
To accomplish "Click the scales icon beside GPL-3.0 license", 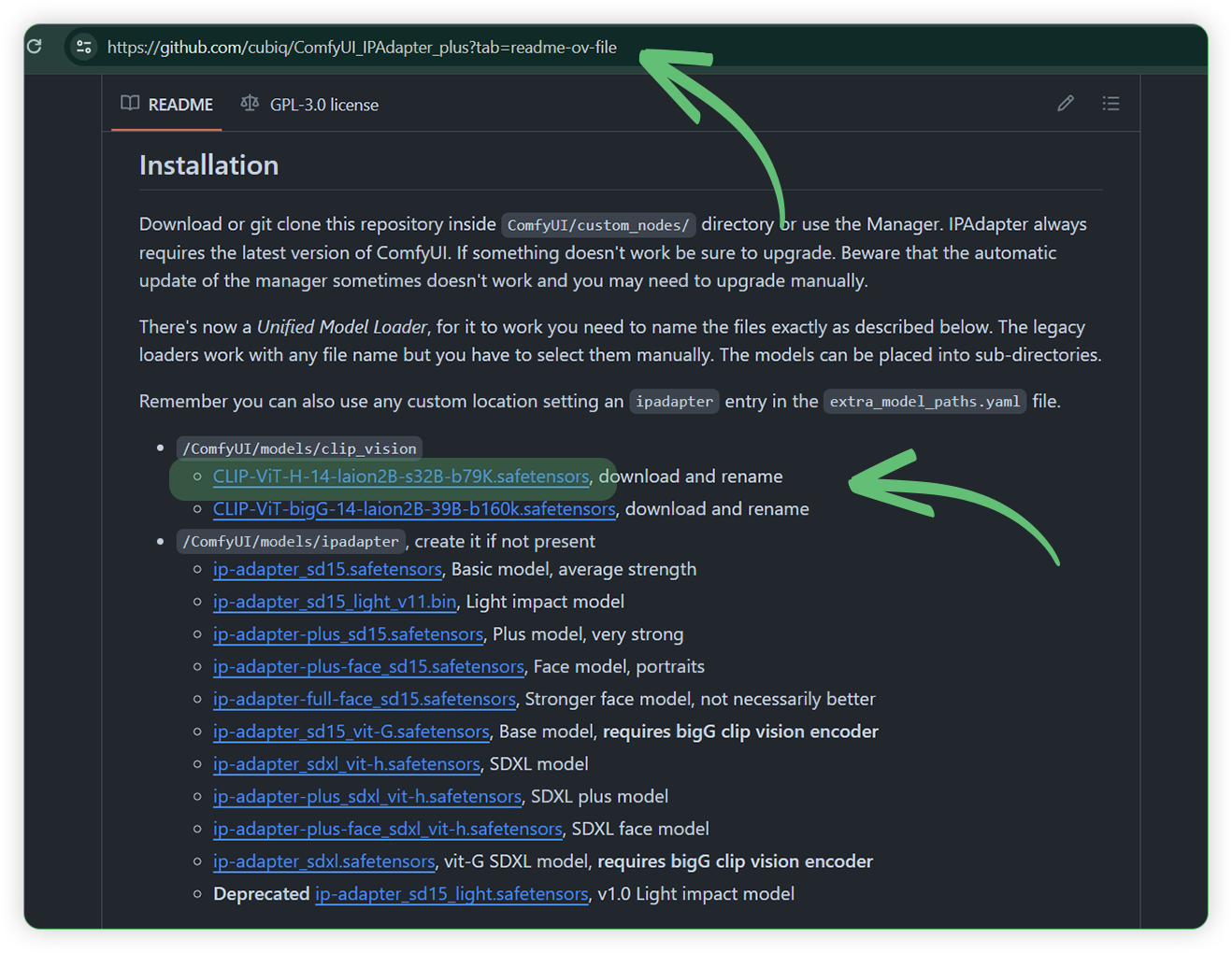I will click(x=250, y=104).
